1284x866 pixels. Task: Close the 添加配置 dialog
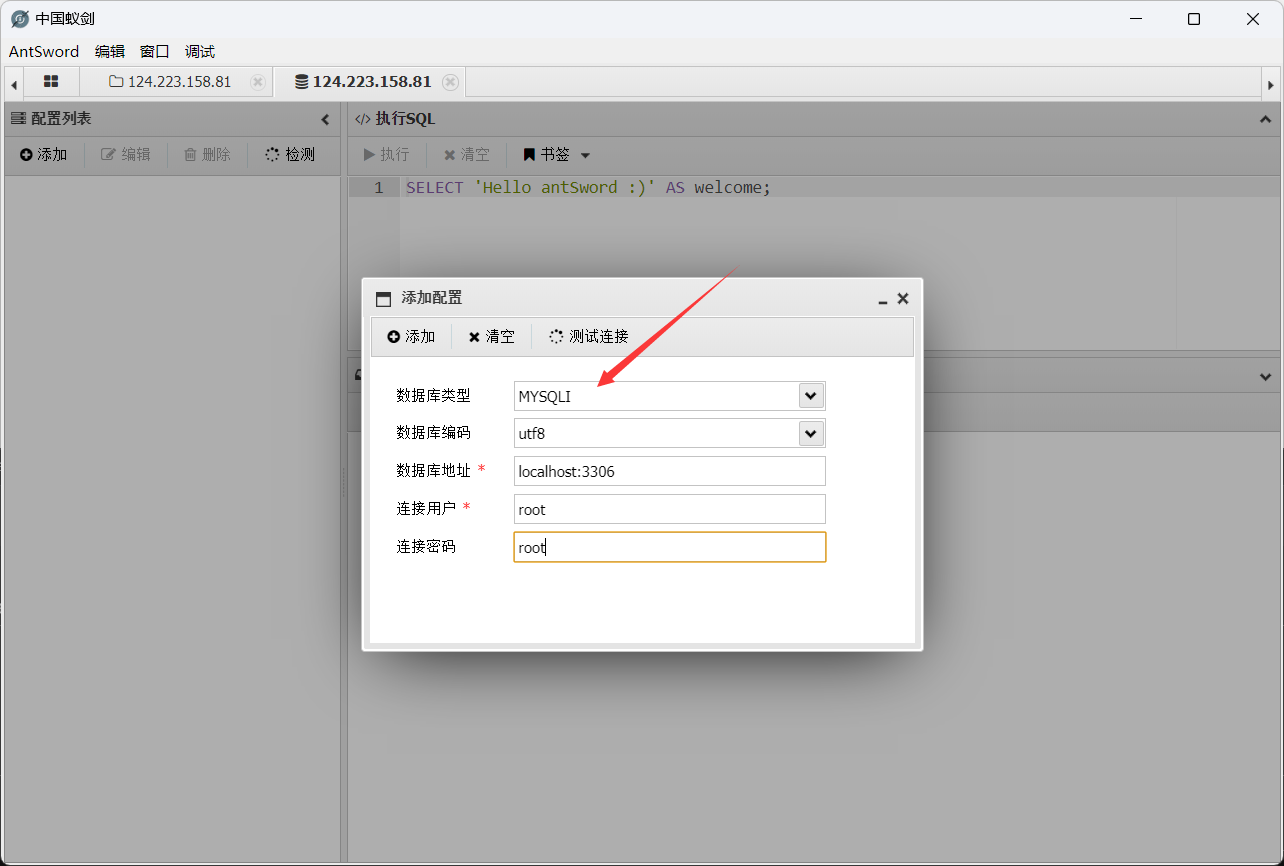pos(903,298)
